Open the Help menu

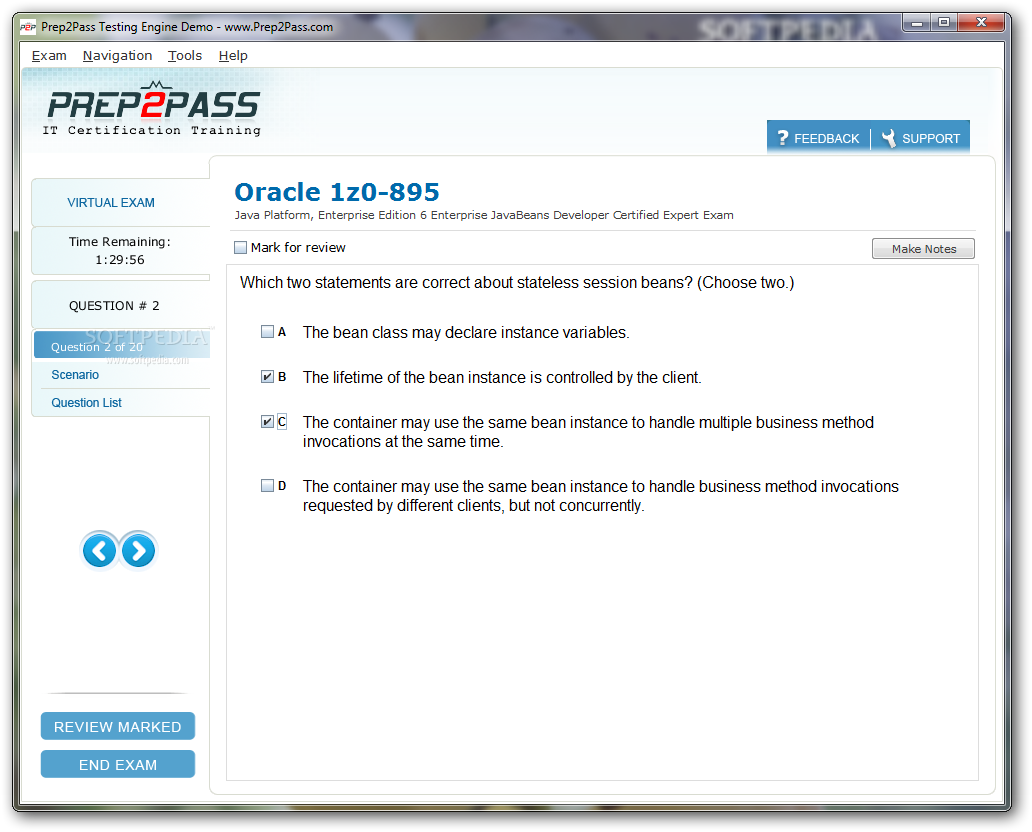(233, 56)
